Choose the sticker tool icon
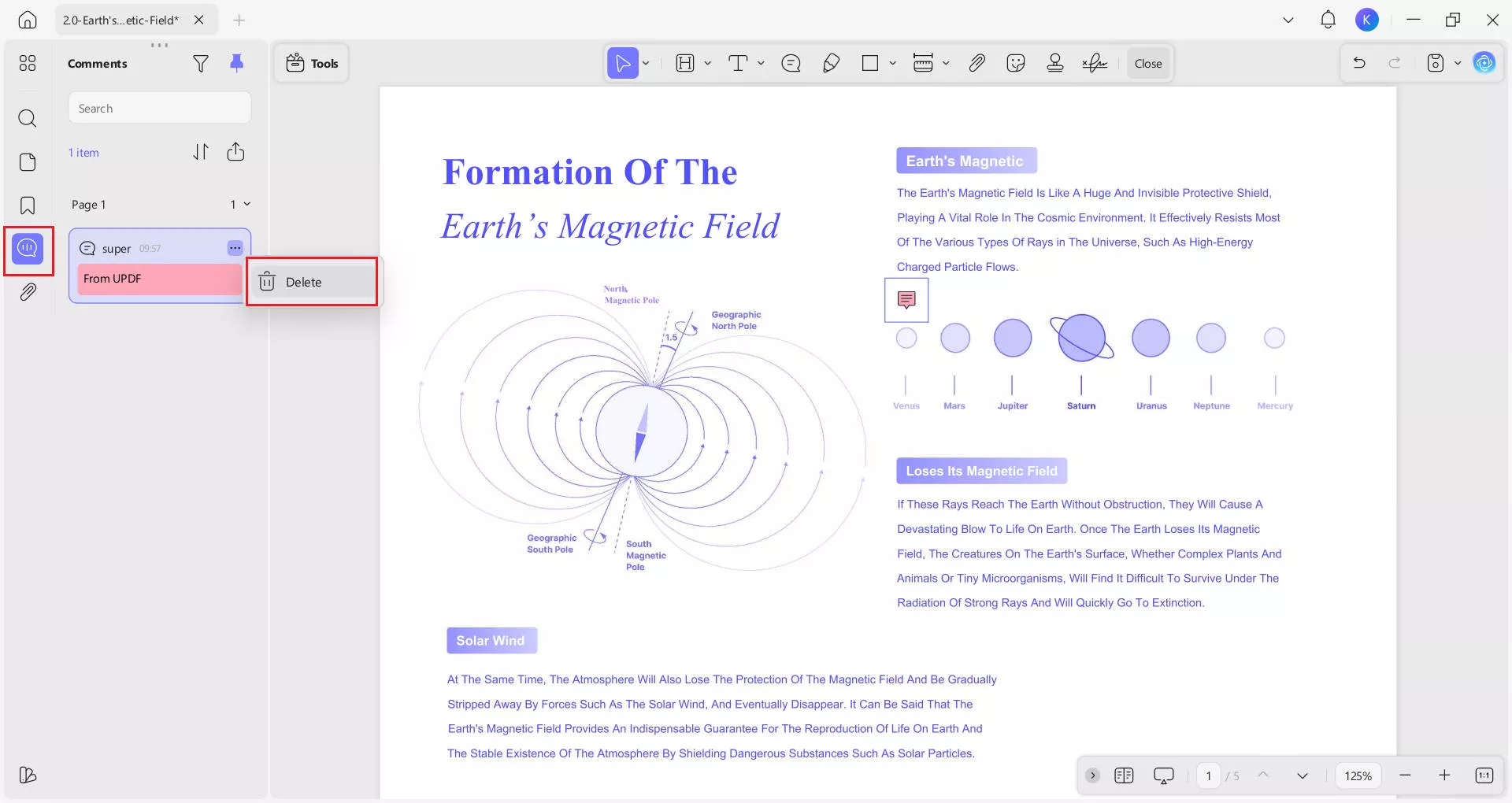The width and height of the screenshot is (1512, 803). point(1016,63)
